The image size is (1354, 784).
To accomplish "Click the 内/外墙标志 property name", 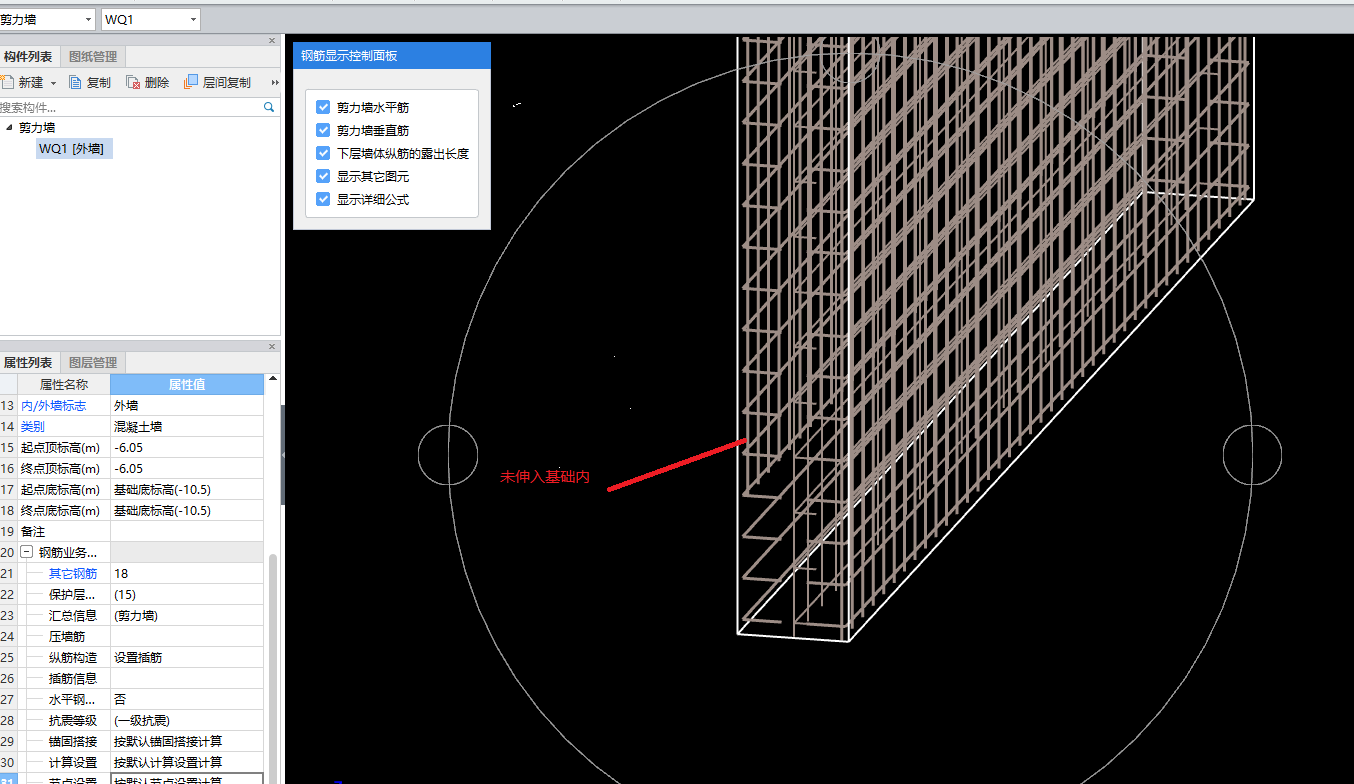I will tap(53, 406).
